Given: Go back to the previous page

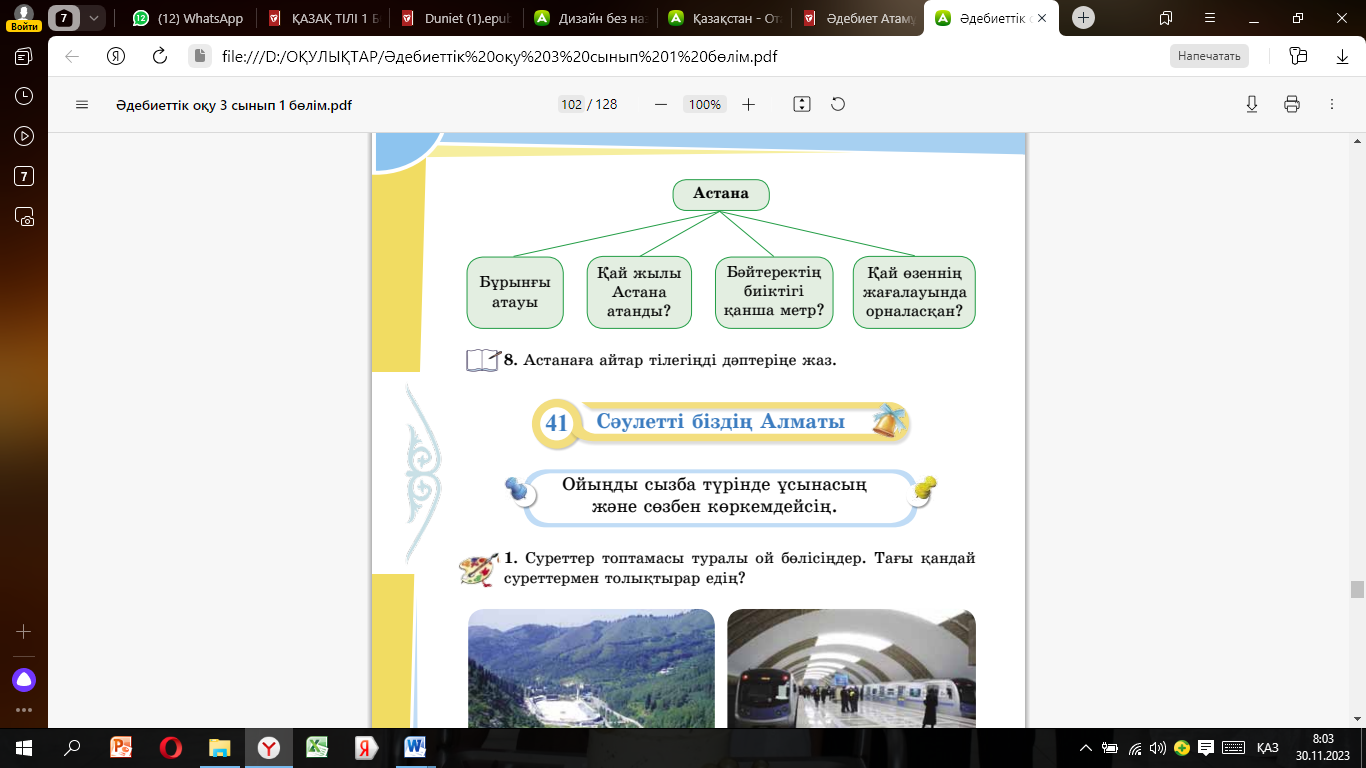Looking at the screenshot, I should tap(72, 56).
